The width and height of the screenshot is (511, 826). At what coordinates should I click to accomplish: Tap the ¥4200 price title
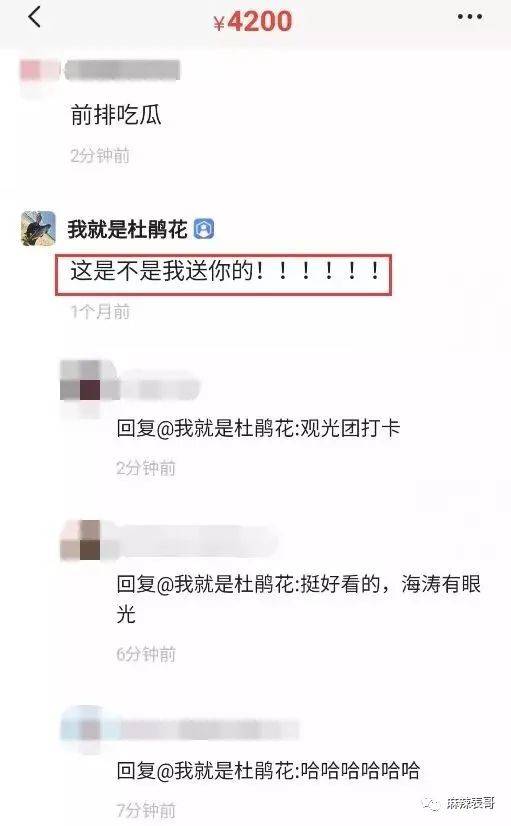click(253, 22)
